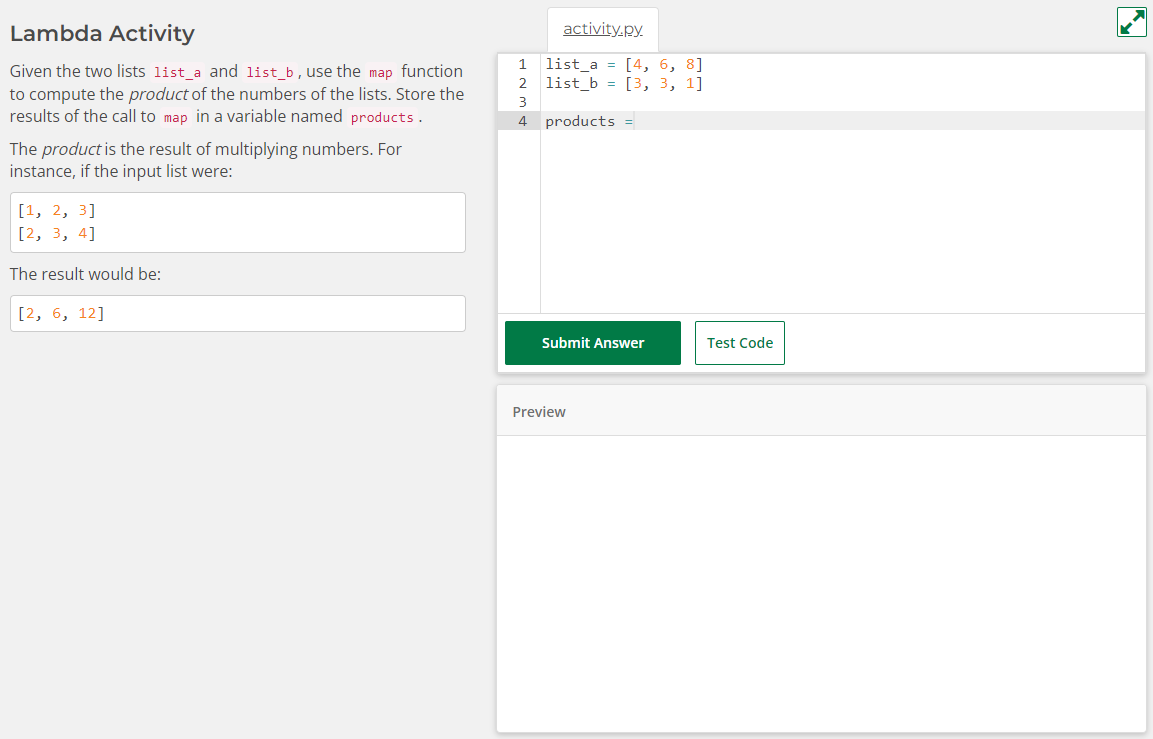Click the list_a label in the instructions
1153x739 pixels.
[177, 71]
